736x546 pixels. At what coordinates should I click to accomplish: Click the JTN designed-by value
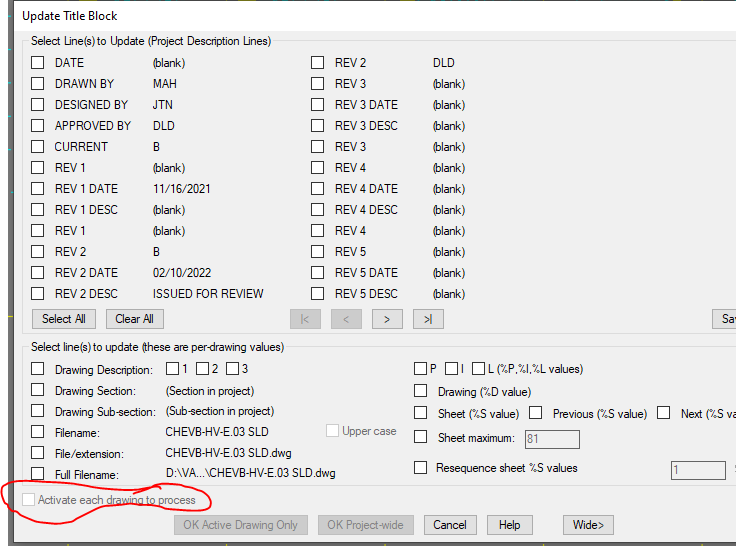pyautogui.click(x=162, y=104)
